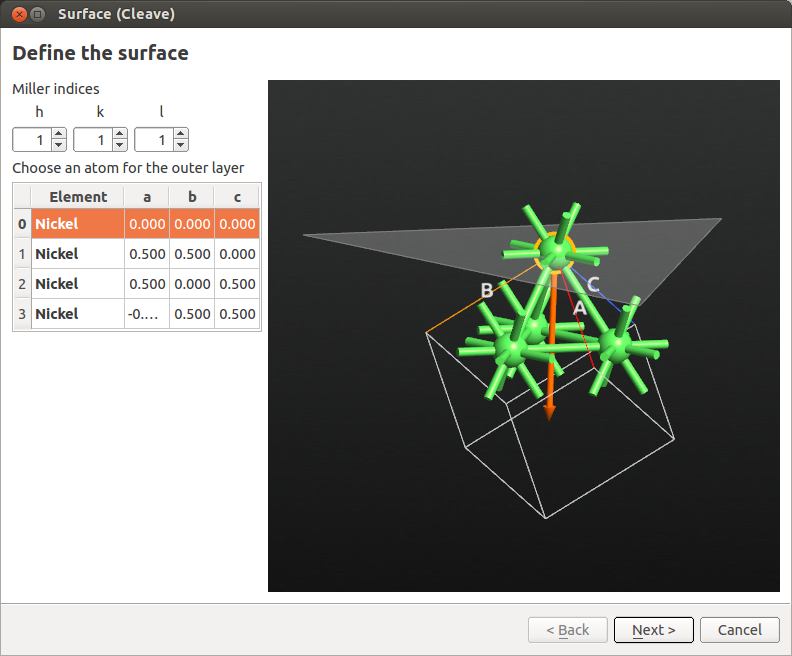Select Nickel atom row 2
Viewport: 792px width, 656px height.
point(145,284)
